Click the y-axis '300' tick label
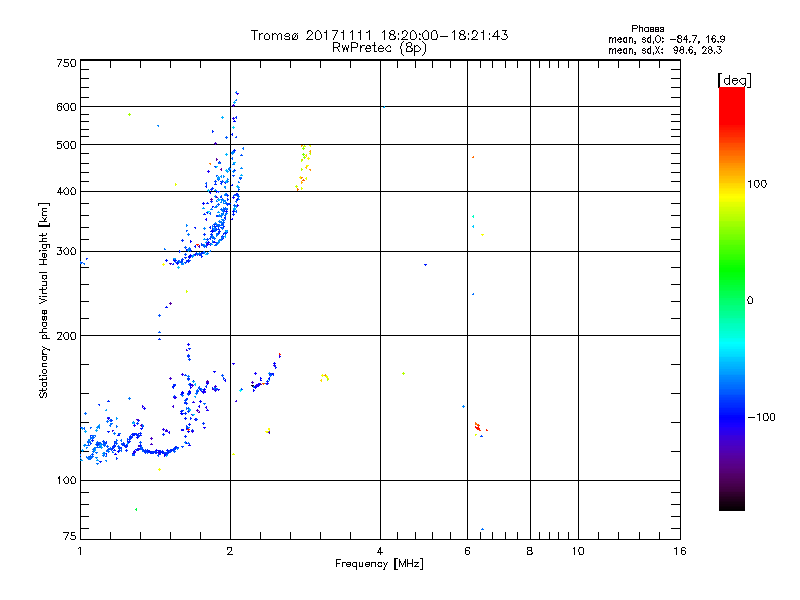The width and height of the screenshot is (800, 600). [x=66, y=251]
